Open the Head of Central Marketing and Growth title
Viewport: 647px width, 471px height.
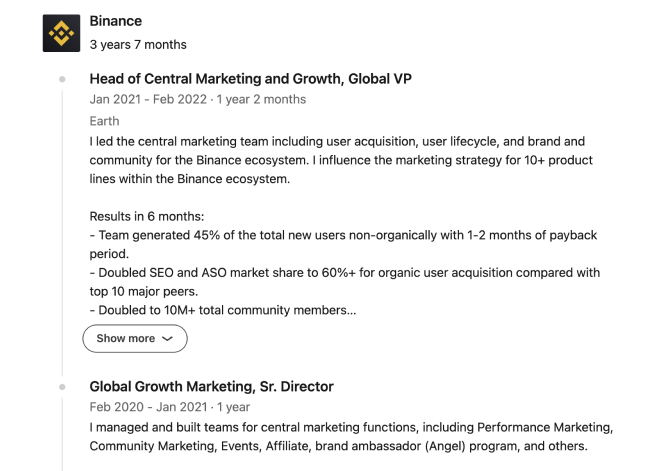point(250,79)
